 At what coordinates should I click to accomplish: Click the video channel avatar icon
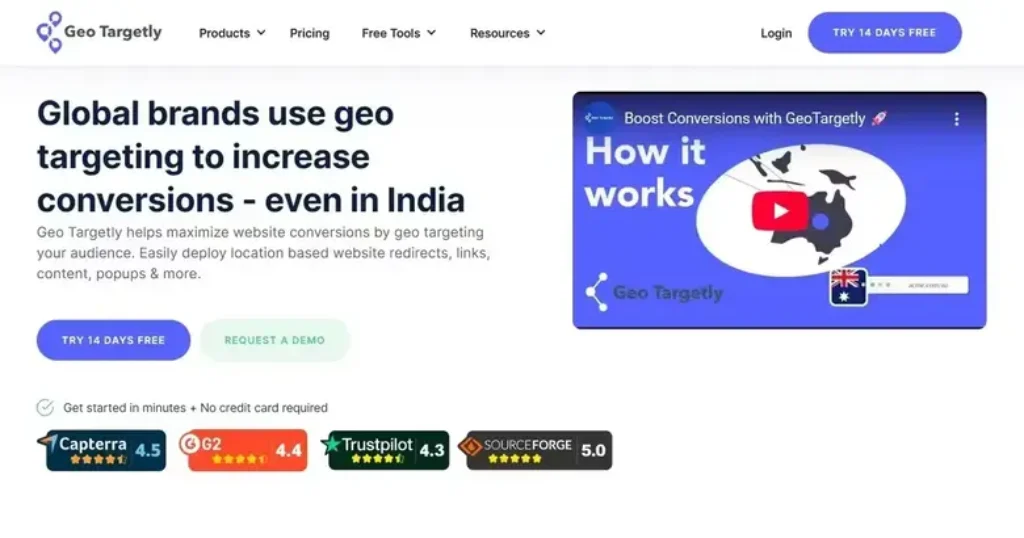pos(599,118)
